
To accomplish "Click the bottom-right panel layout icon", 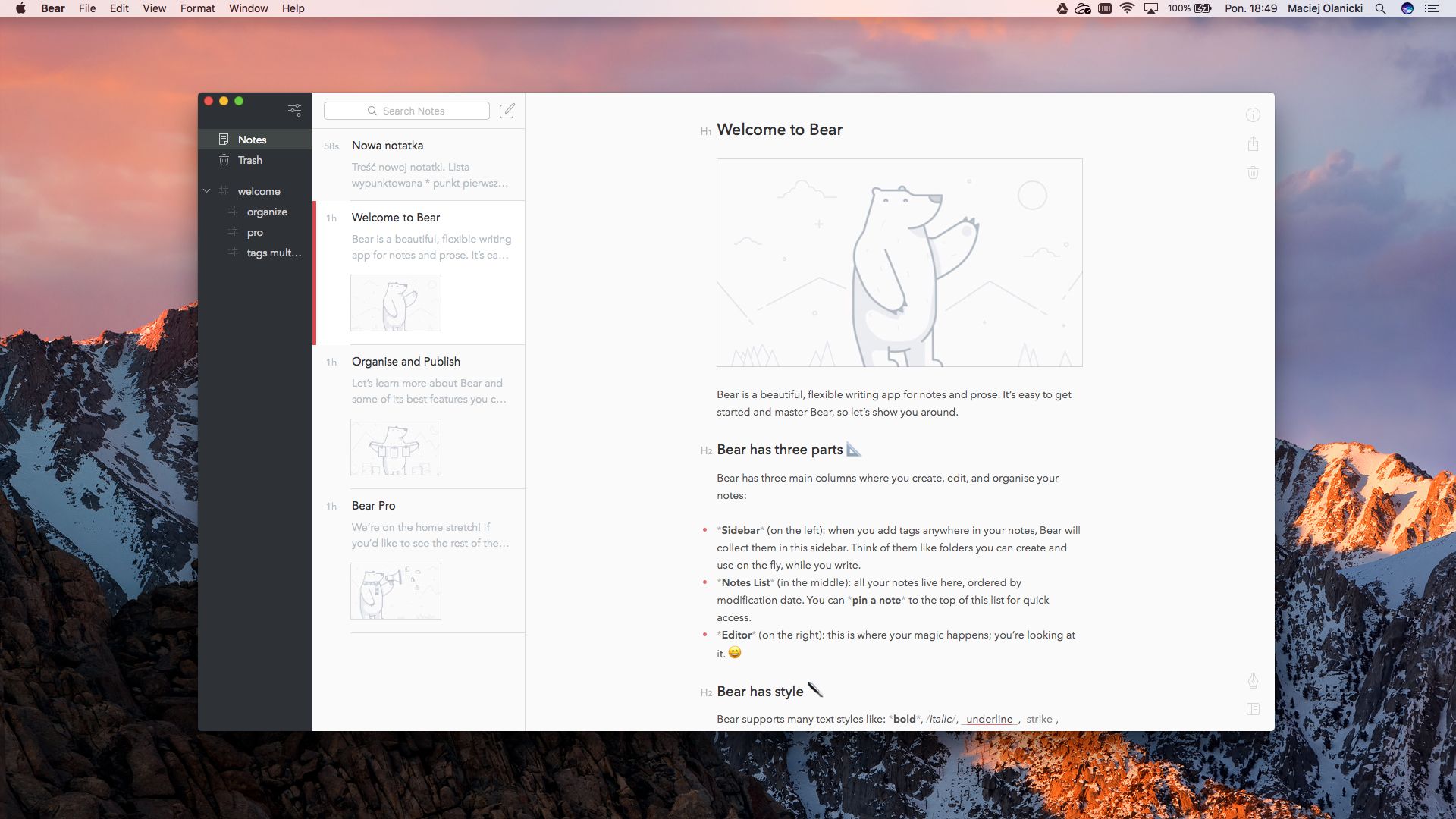I will coord(1253,709).
